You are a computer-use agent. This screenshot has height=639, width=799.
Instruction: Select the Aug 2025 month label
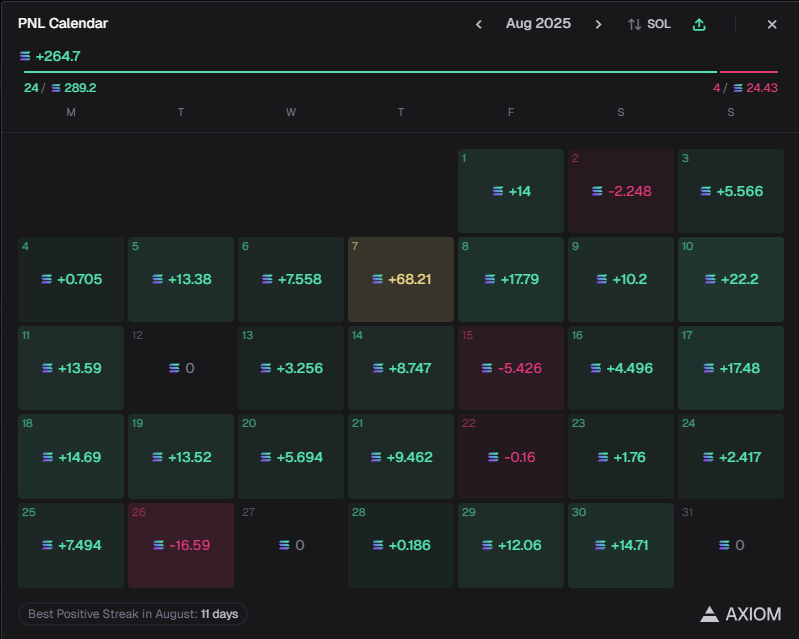(x=538, y=24)
